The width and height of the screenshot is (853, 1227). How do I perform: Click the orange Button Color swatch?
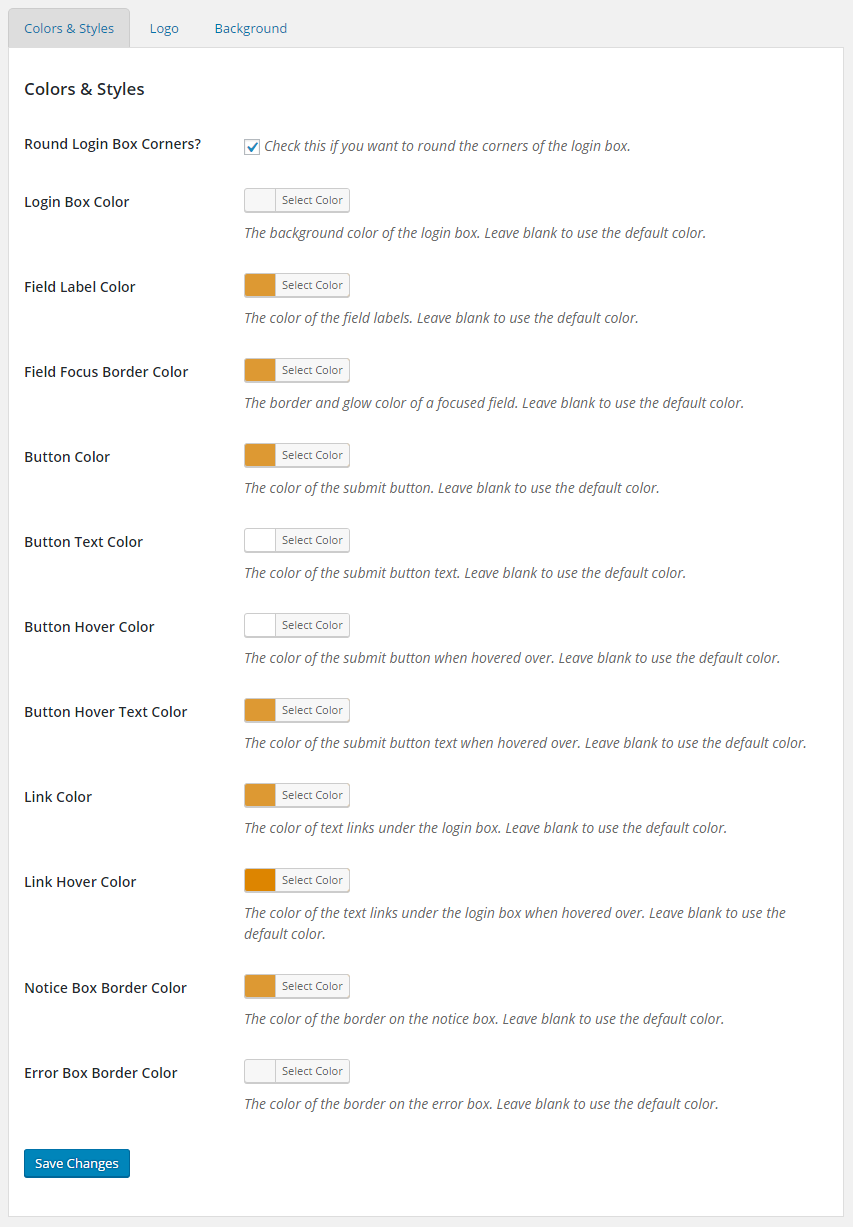coord(259,455)
